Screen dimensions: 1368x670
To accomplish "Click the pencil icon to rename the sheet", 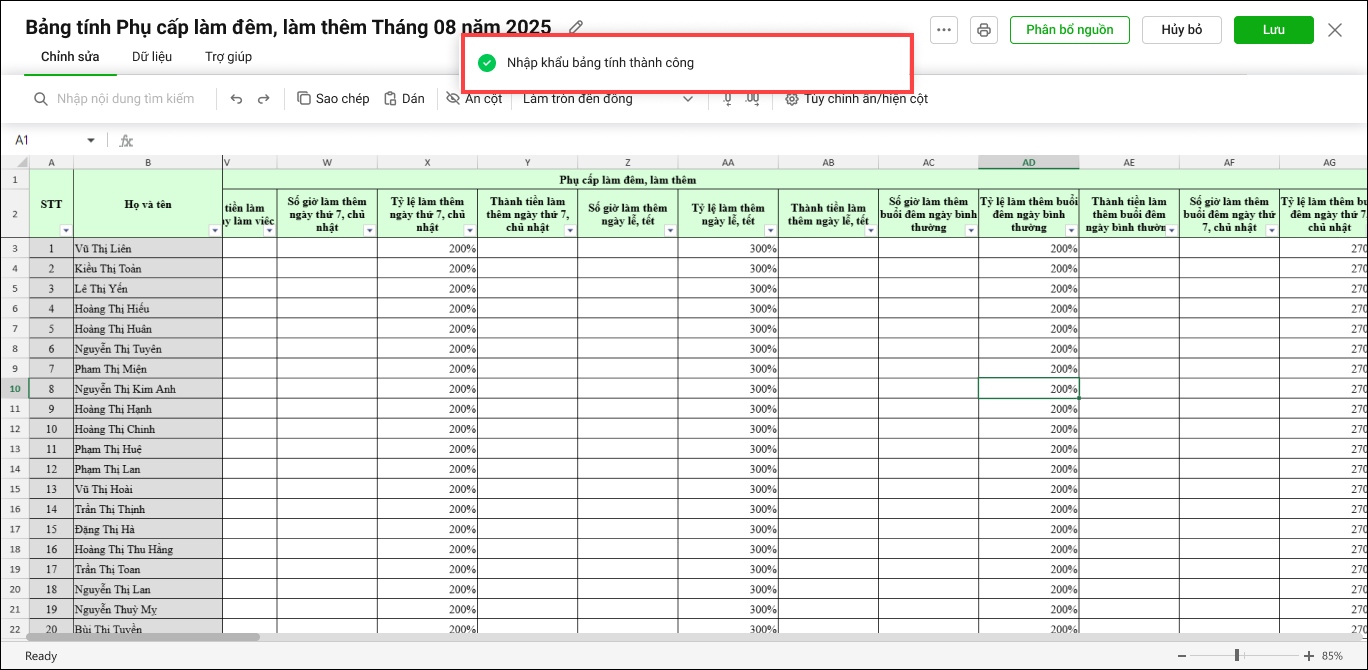I will click(576, 28).
